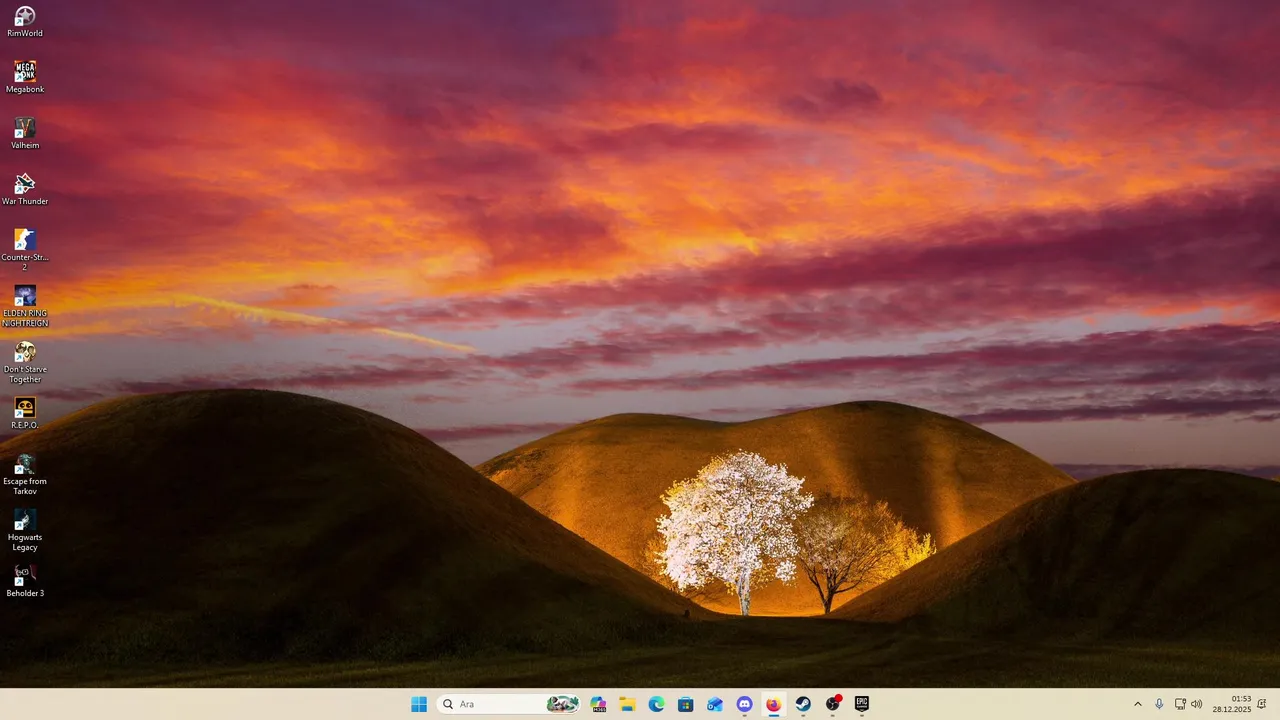
Task: Open the clock showing 01:53
Action: pyautogui.click(x=1232, y=704)
